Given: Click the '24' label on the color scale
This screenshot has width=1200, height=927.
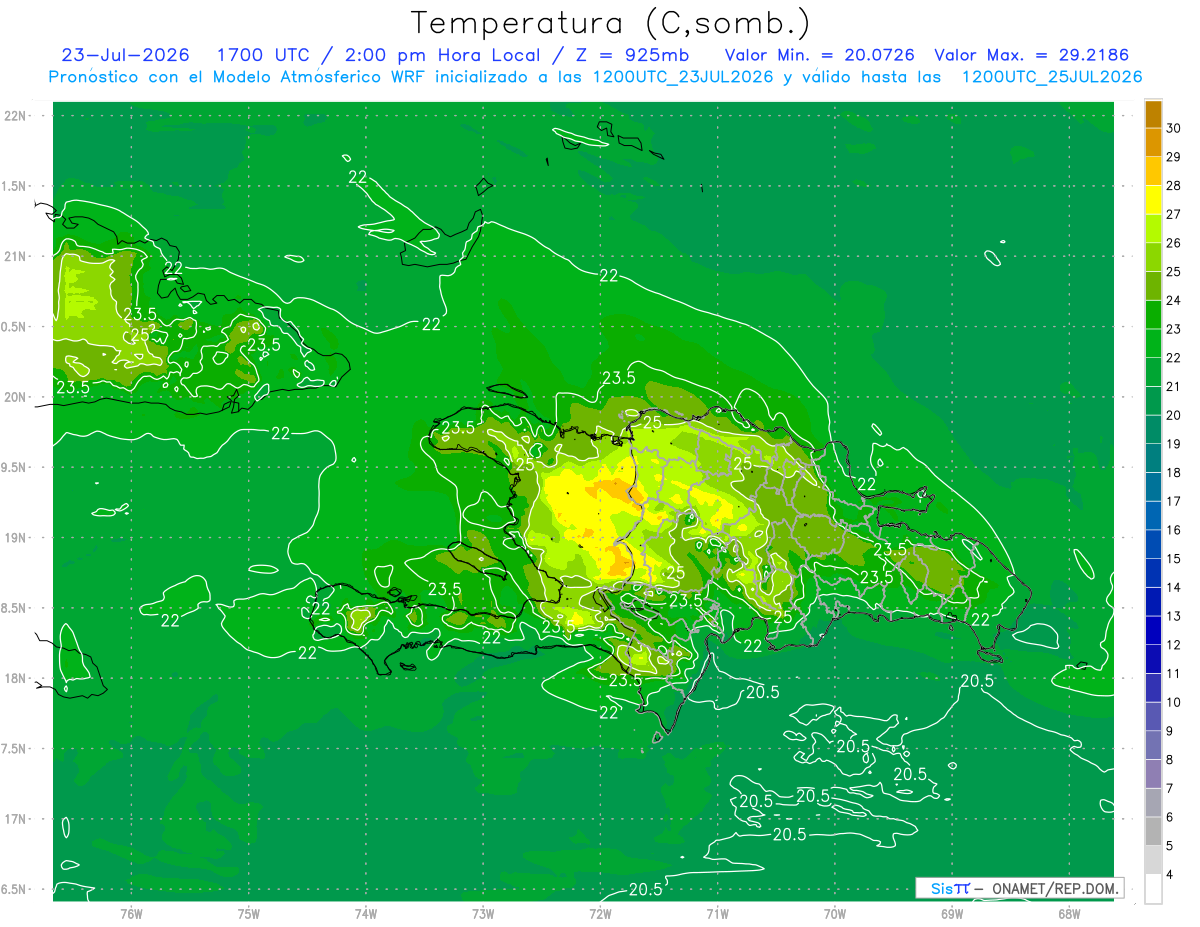Looking at the screenshot, I should (1173, 300).
